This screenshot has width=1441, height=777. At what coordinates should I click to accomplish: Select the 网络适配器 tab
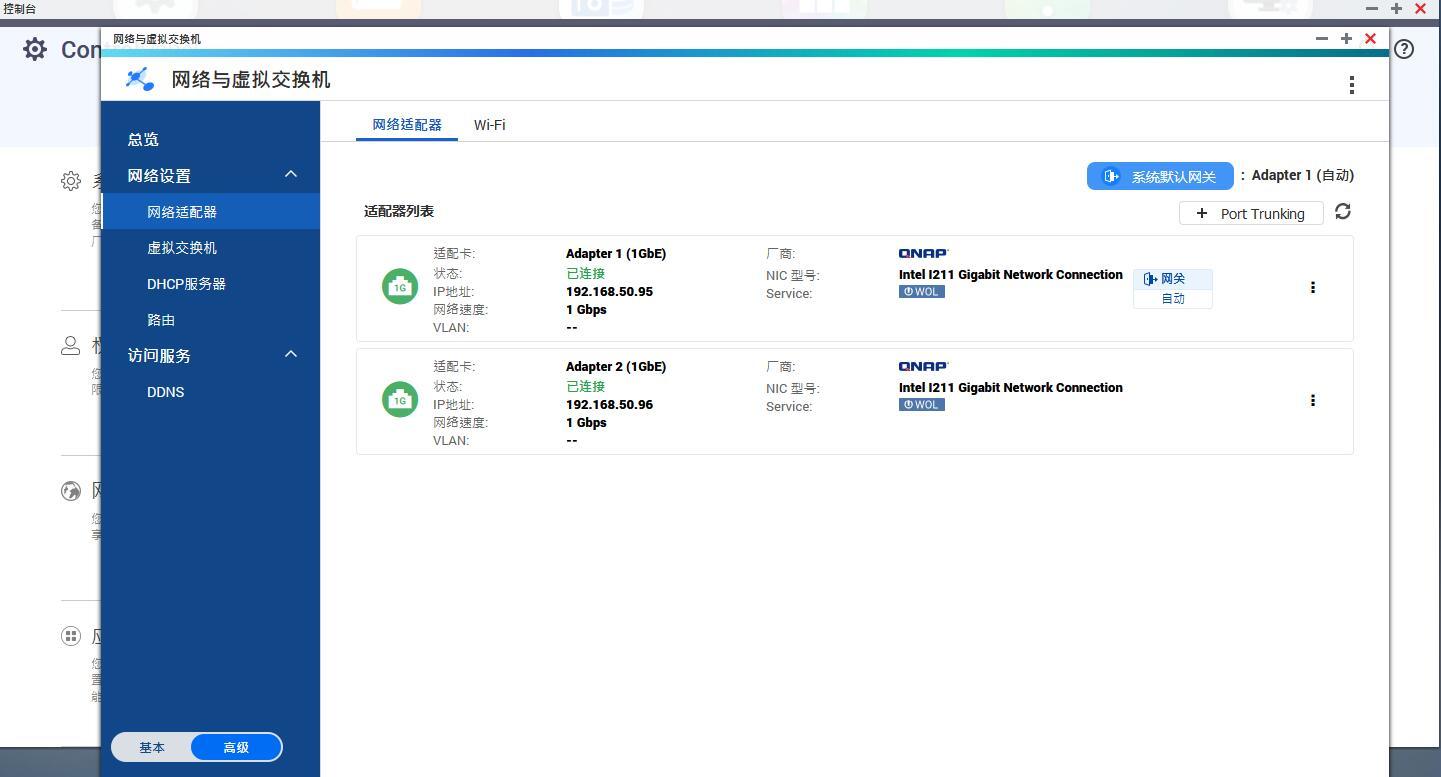coord(407,125)
